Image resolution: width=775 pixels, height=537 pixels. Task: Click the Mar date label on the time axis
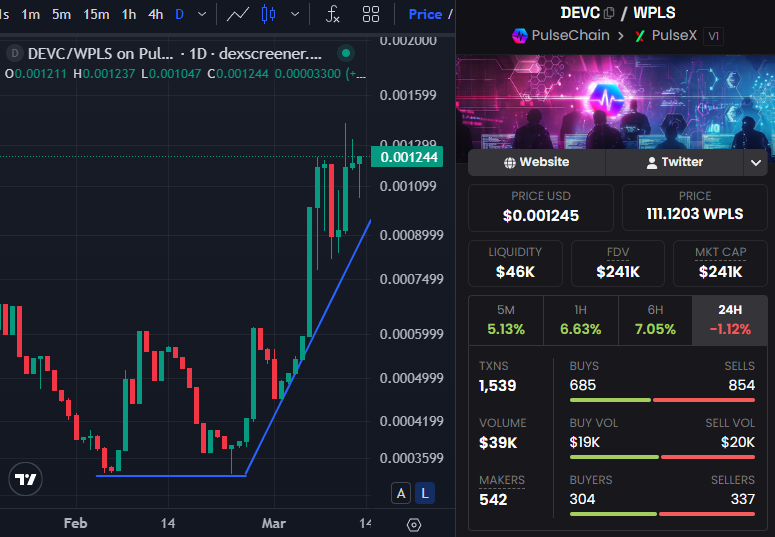(x=274, y=523)
